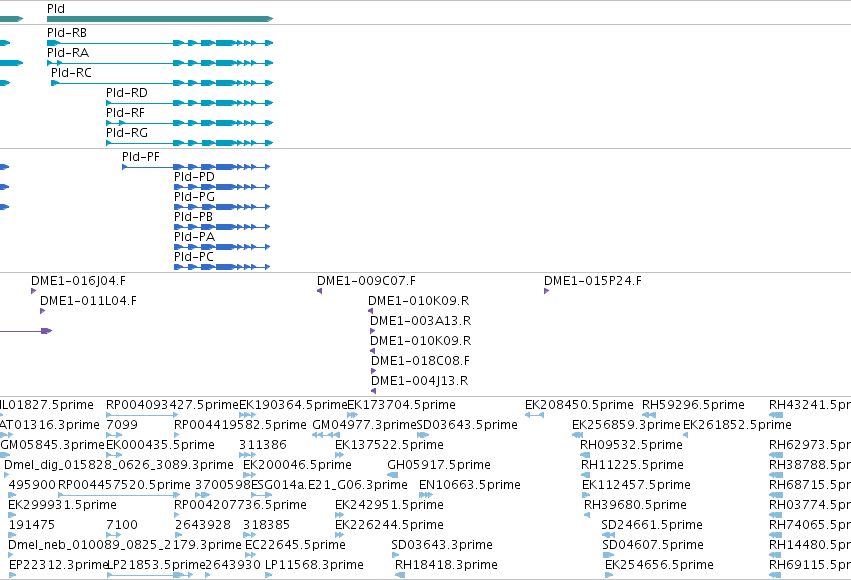This screenshot has height=580, width=851.
Task: Select the Pld-RA transcript label
Action: (x=68, y=53)
